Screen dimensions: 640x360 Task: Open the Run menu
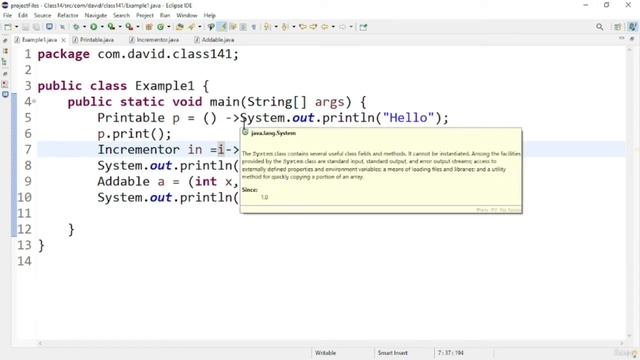click(165, 15)
